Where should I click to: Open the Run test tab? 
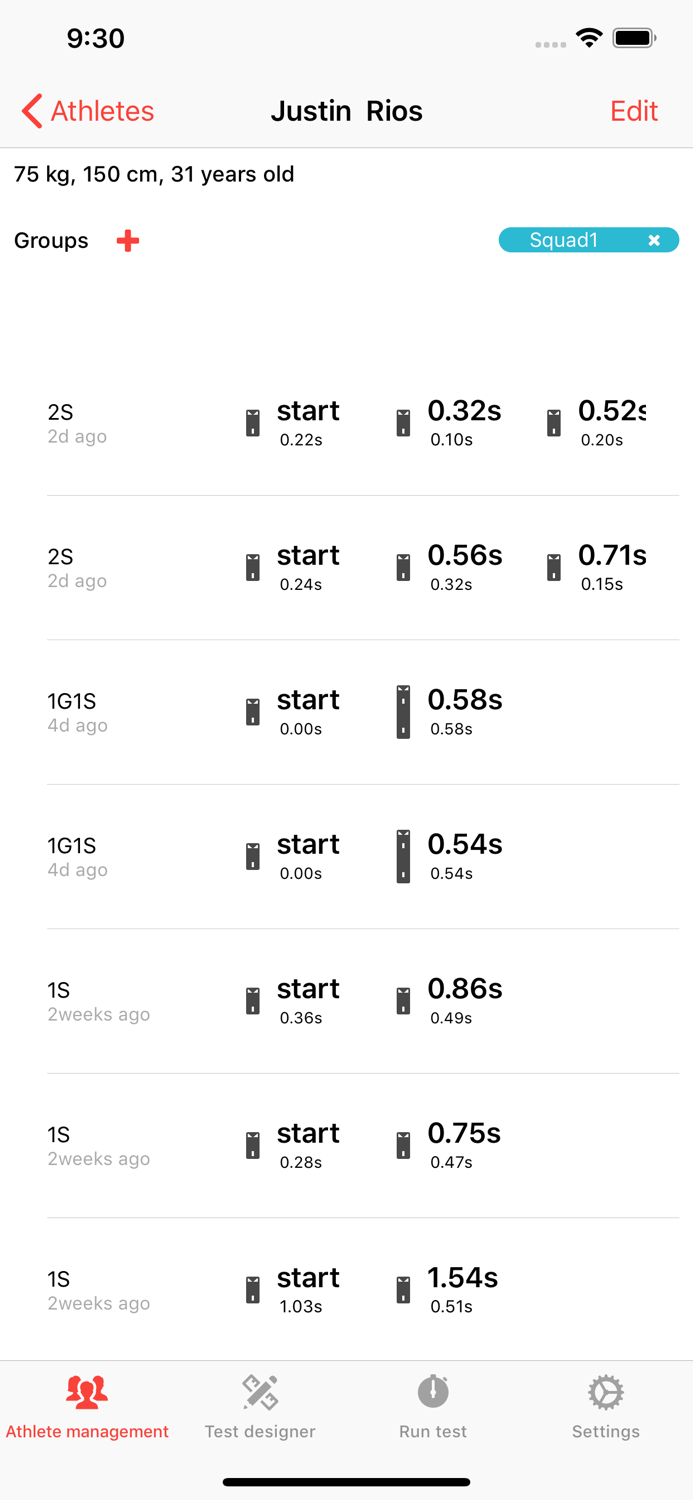[433, 1407]
